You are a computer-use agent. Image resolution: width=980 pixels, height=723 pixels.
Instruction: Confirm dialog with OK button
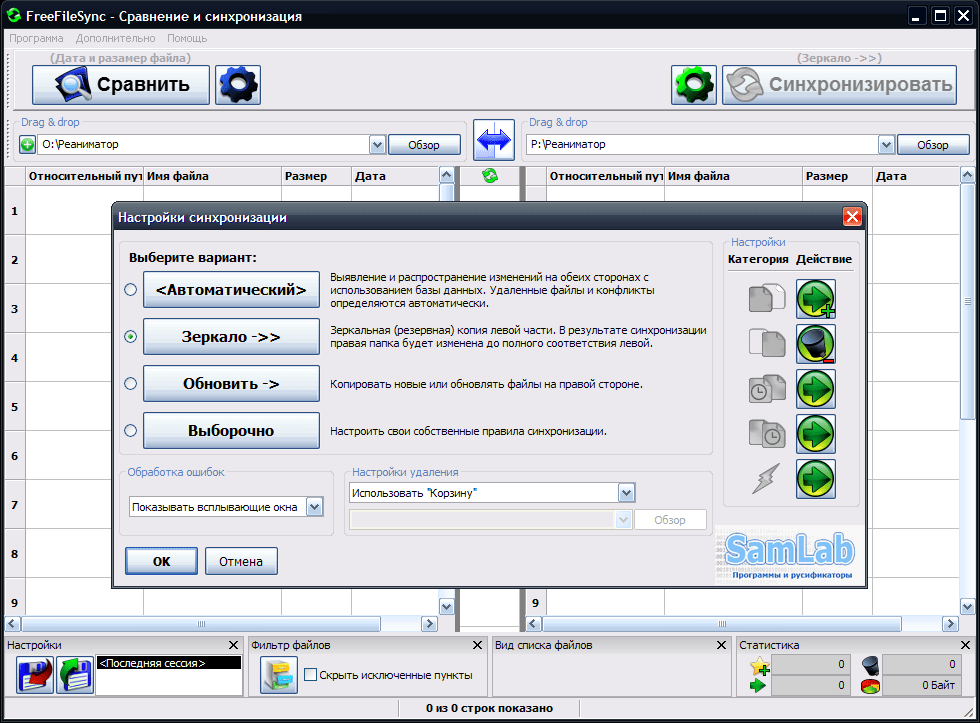point(161,561)
